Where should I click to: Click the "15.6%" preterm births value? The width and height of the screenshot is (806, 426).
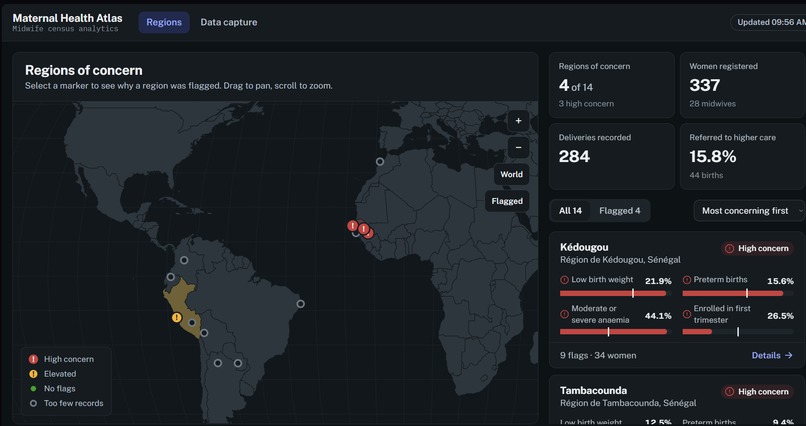pos(781,281)
